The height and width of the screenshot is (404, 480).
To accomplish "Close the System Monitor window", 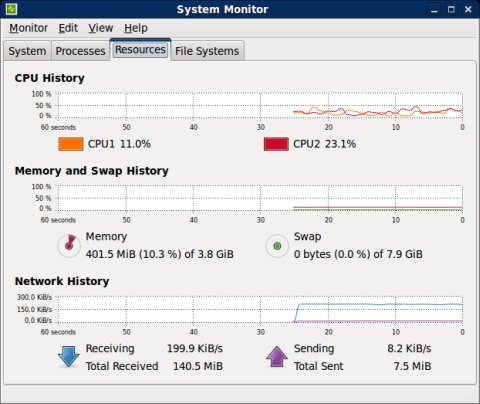I will tap(468, 9).
